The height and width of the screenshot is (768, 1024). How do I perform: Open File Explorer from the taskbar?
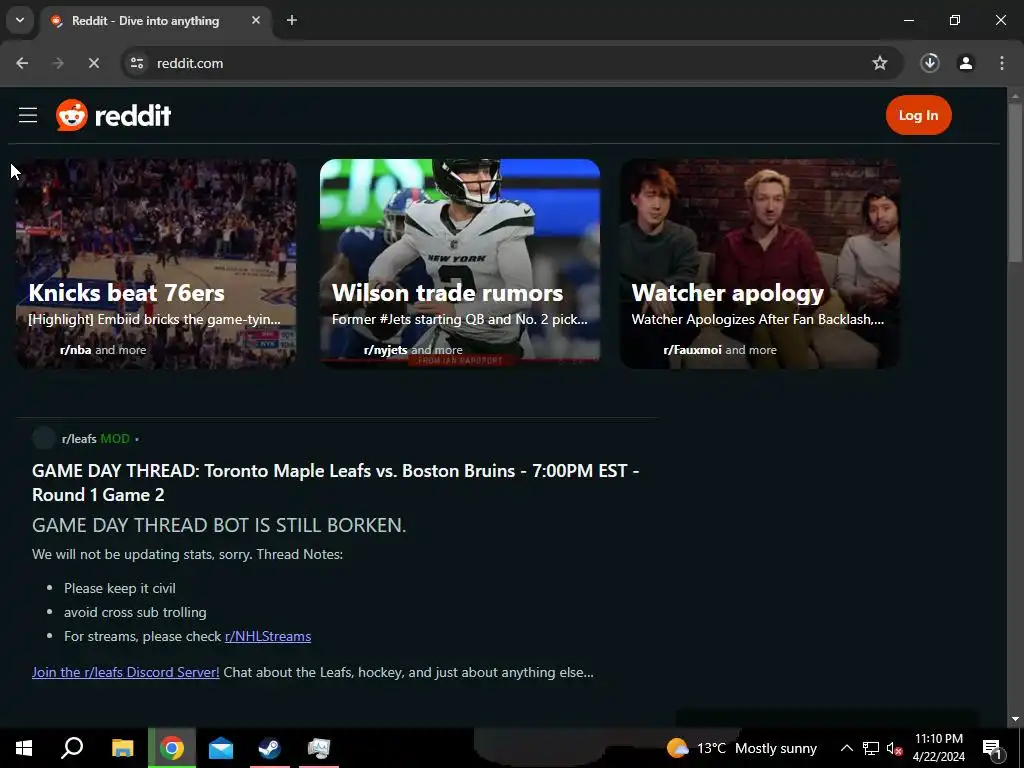point(122,748)
